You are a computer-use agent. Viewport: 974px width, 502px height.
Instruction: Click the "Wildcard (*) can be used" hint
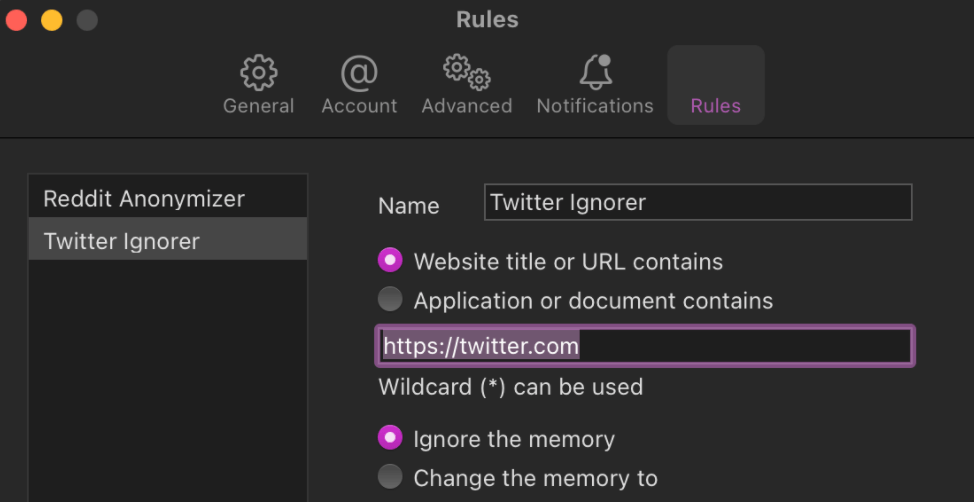point(510,386)
